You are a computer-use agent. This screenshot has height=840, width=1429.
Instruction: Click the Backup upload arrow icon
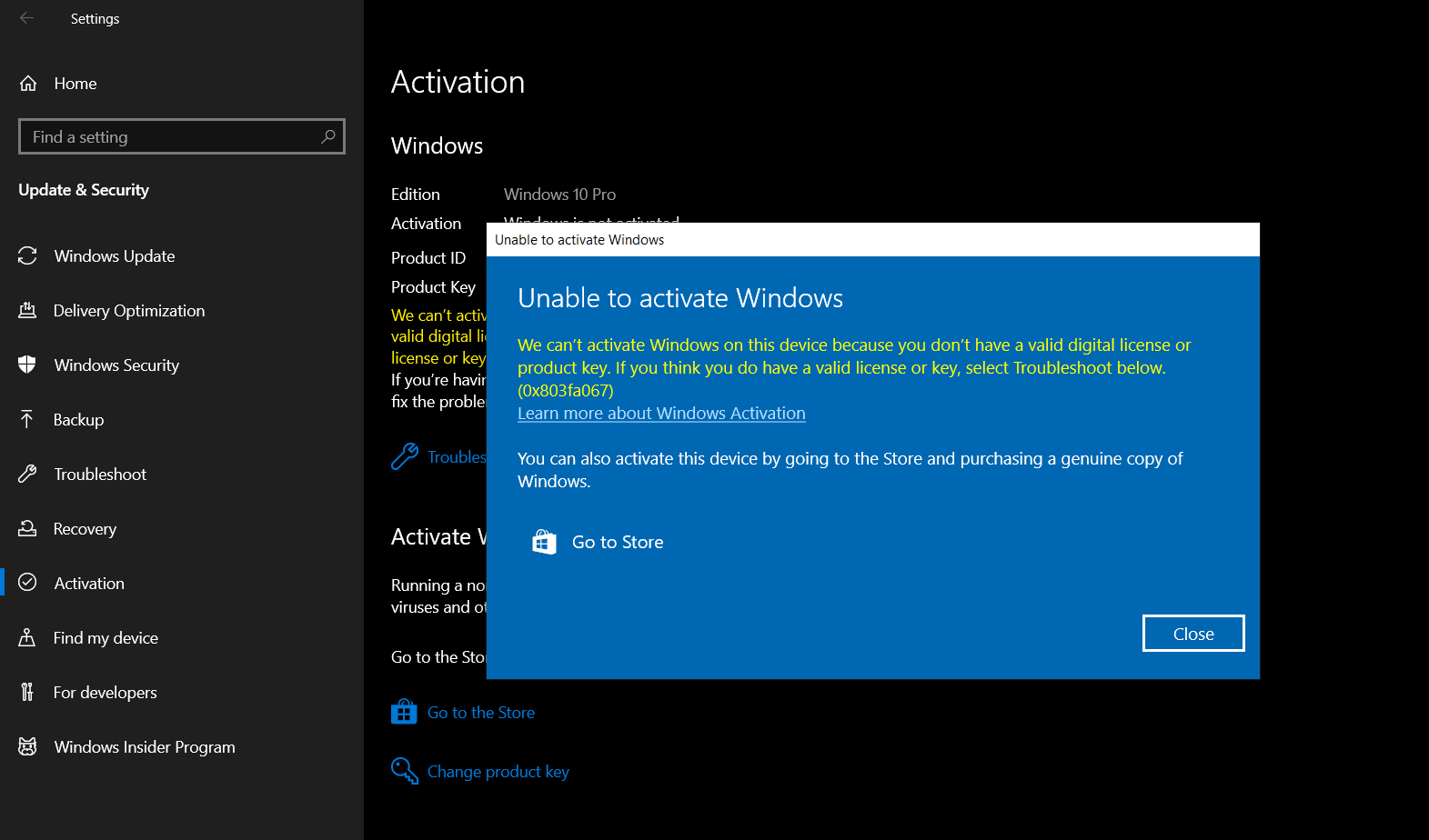(27, 419)
